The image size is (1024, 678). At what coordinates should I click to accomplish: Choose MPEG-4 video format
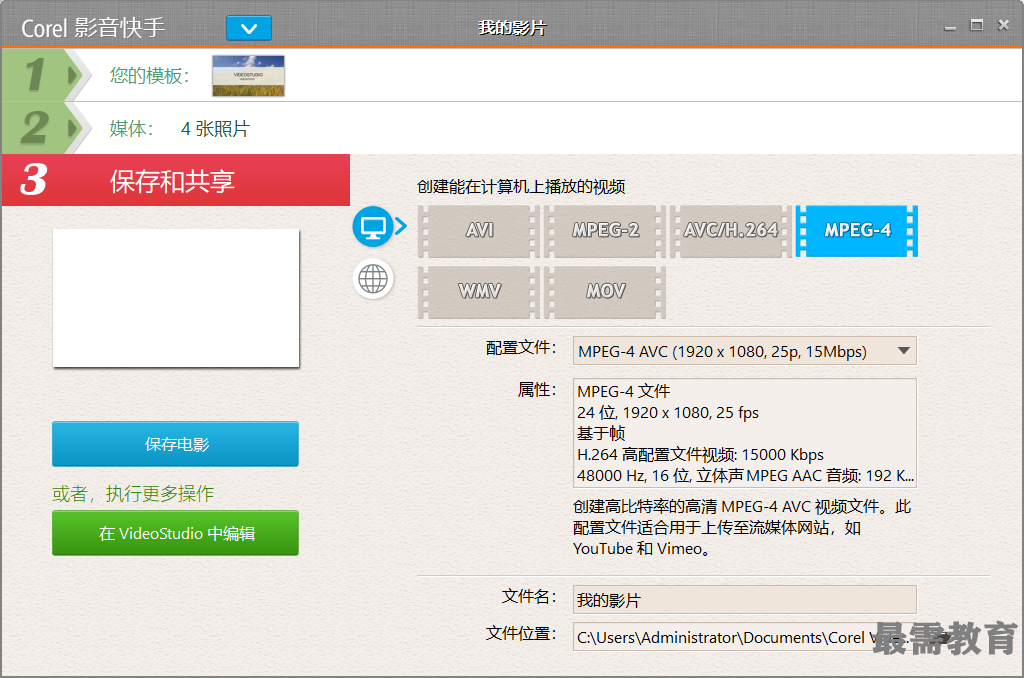(857, 231)
